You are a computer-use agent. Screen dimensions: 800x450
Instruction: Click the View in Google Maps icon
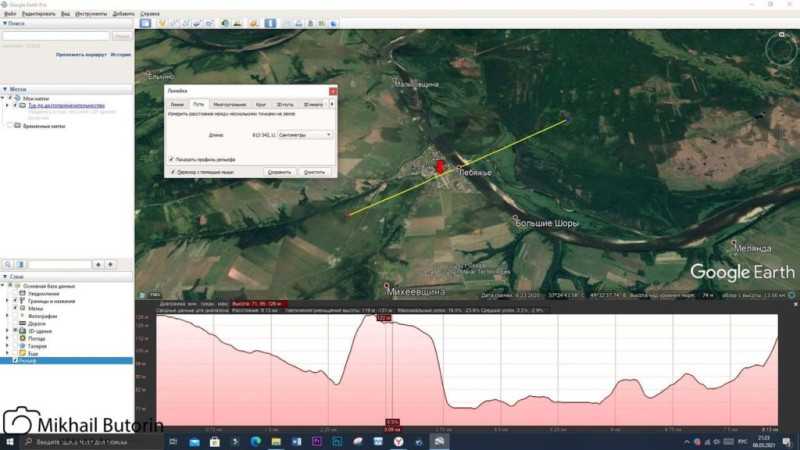321,23
